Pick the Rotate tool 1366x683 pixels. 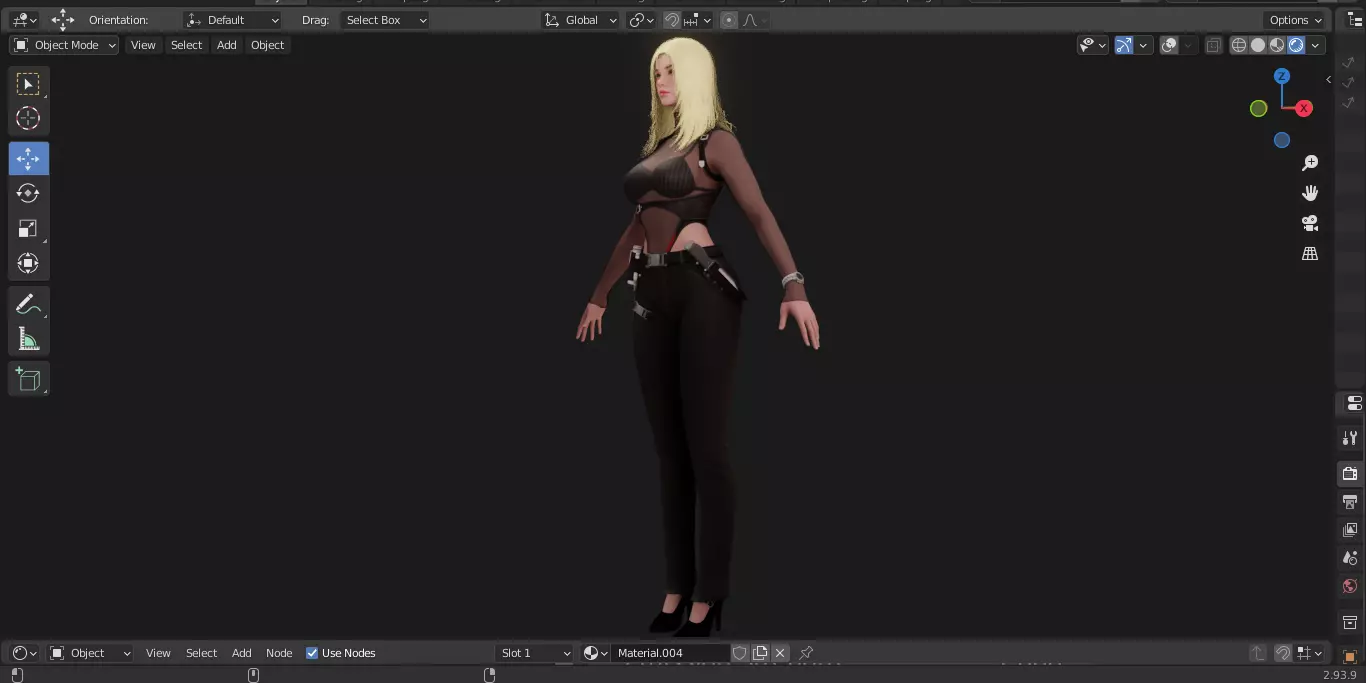click(x=28, y=193)
